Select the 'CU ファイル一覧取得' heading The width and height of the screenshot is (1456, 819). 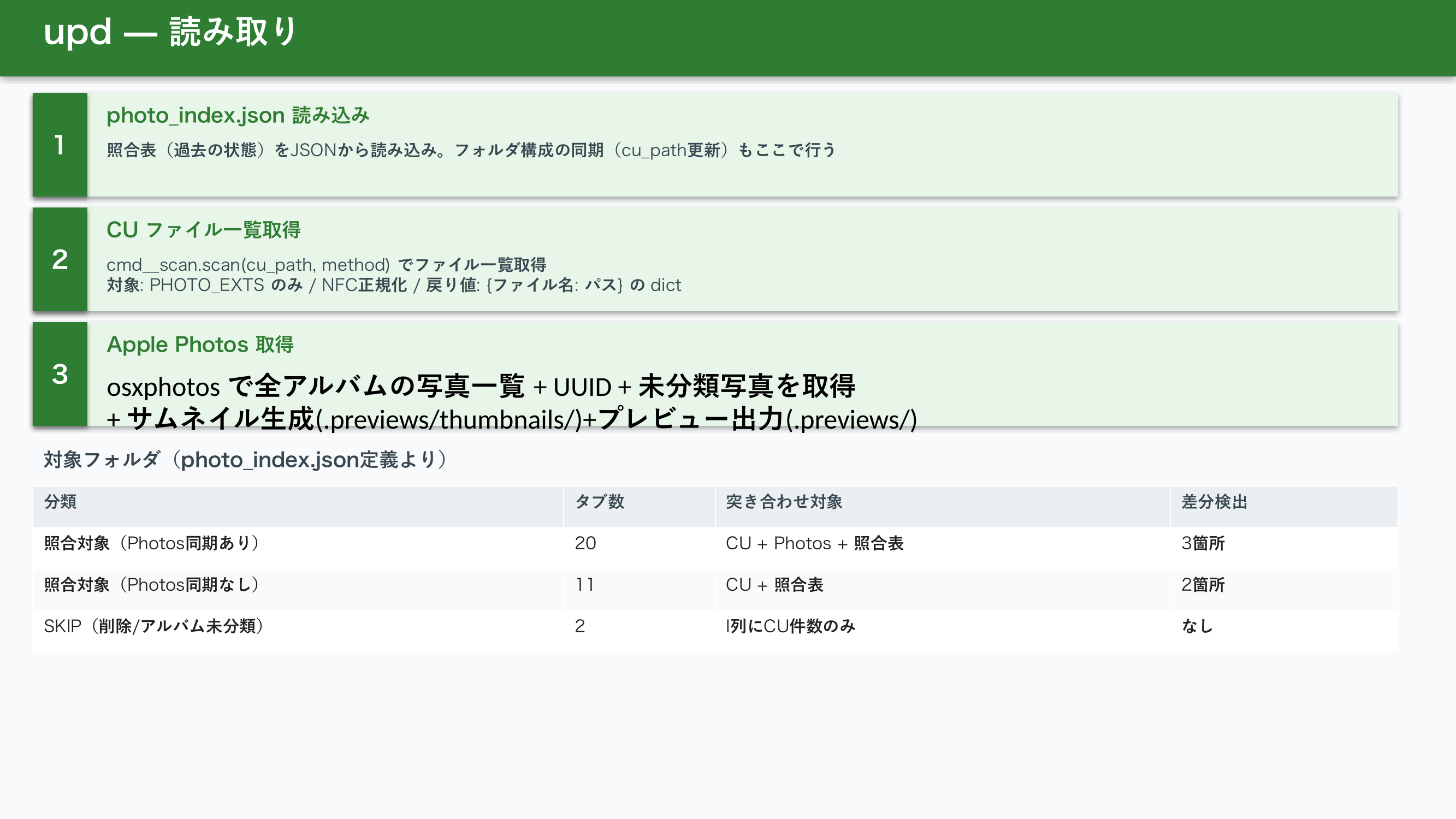point(204,230)
